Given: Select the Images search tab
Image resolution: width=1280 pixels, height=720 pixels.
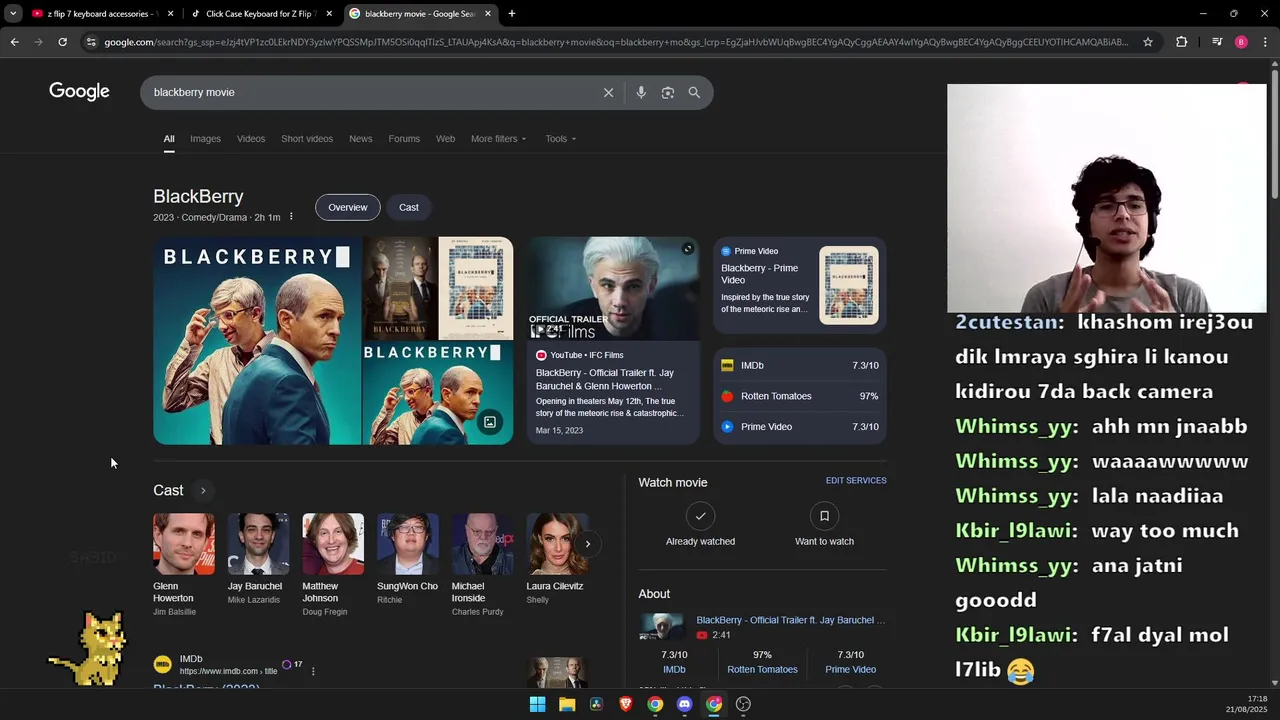Looking at the screenshot, I should (205, 139).
